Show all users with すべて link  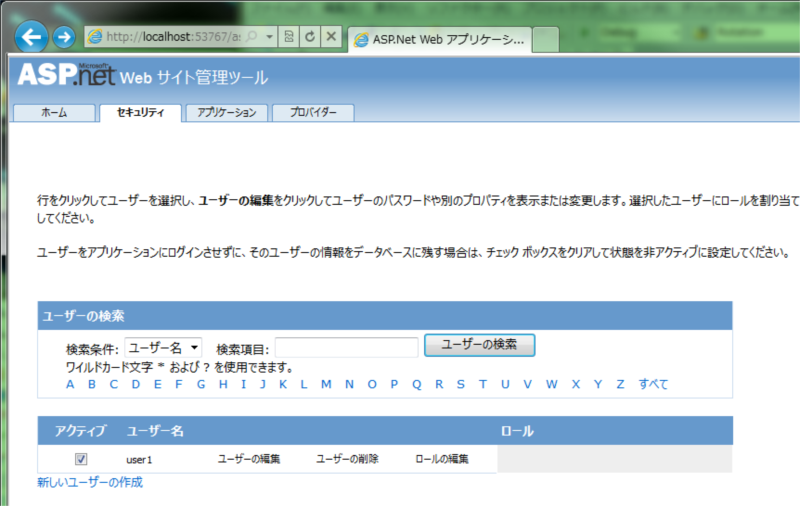[x=653, y=384]
